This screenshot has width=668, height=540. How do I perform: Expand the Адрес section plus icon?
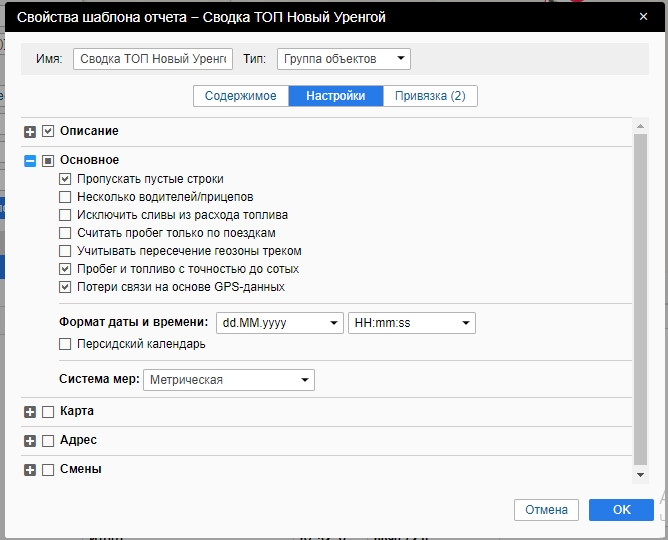[30, 441]
